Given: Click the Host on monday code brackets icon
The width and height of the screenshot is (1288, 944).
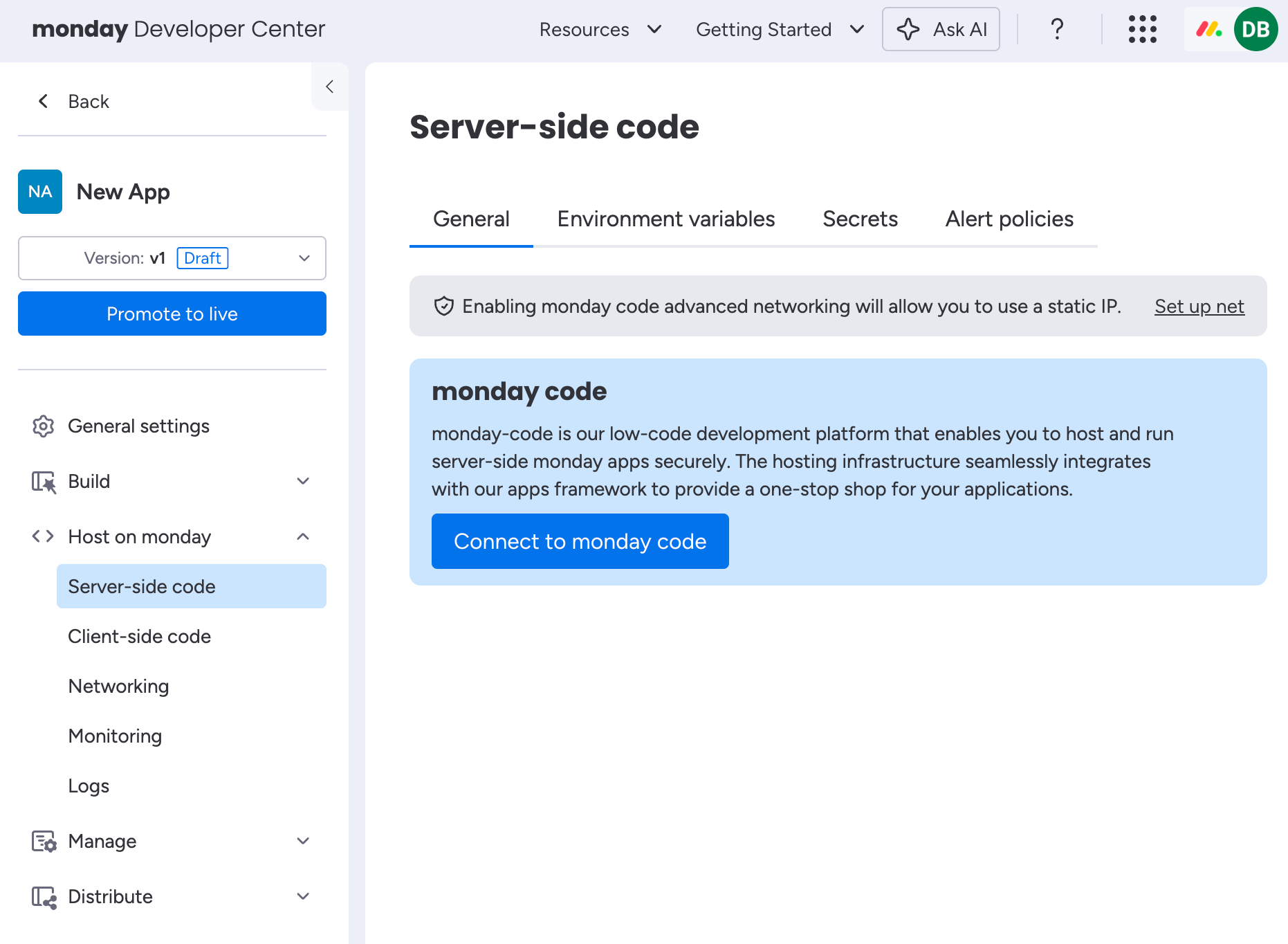Looking at the screenshot, I should click(x=43, y=536).
